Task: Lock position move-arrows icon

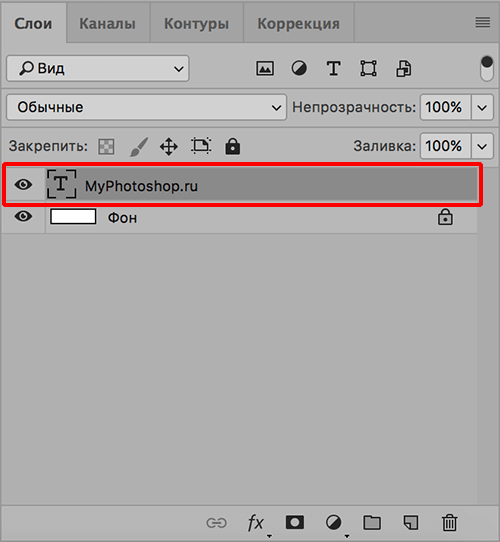Action: (169, 147)
